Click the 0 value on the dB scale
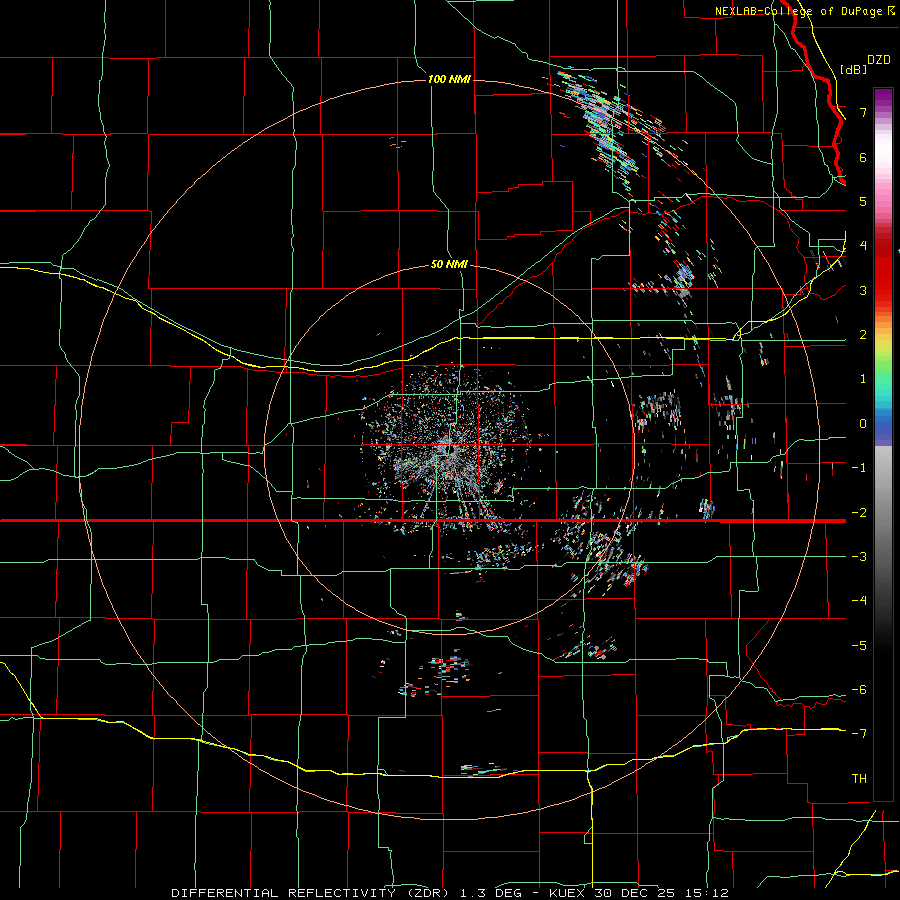This screenshot has width=900, height=900. point(863,424)
